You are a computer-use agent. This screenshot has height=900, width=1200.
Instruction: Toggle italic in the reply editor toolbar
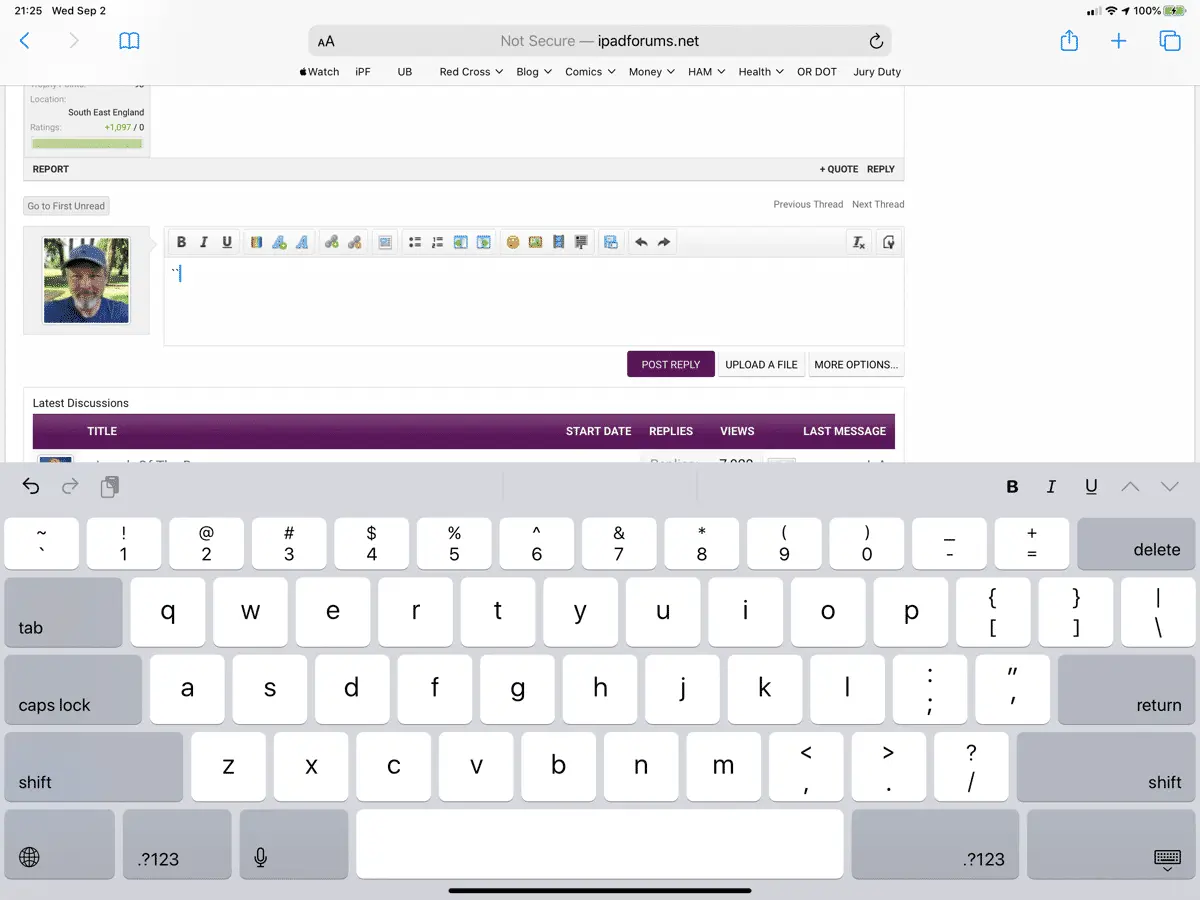[x=204, y=242]
